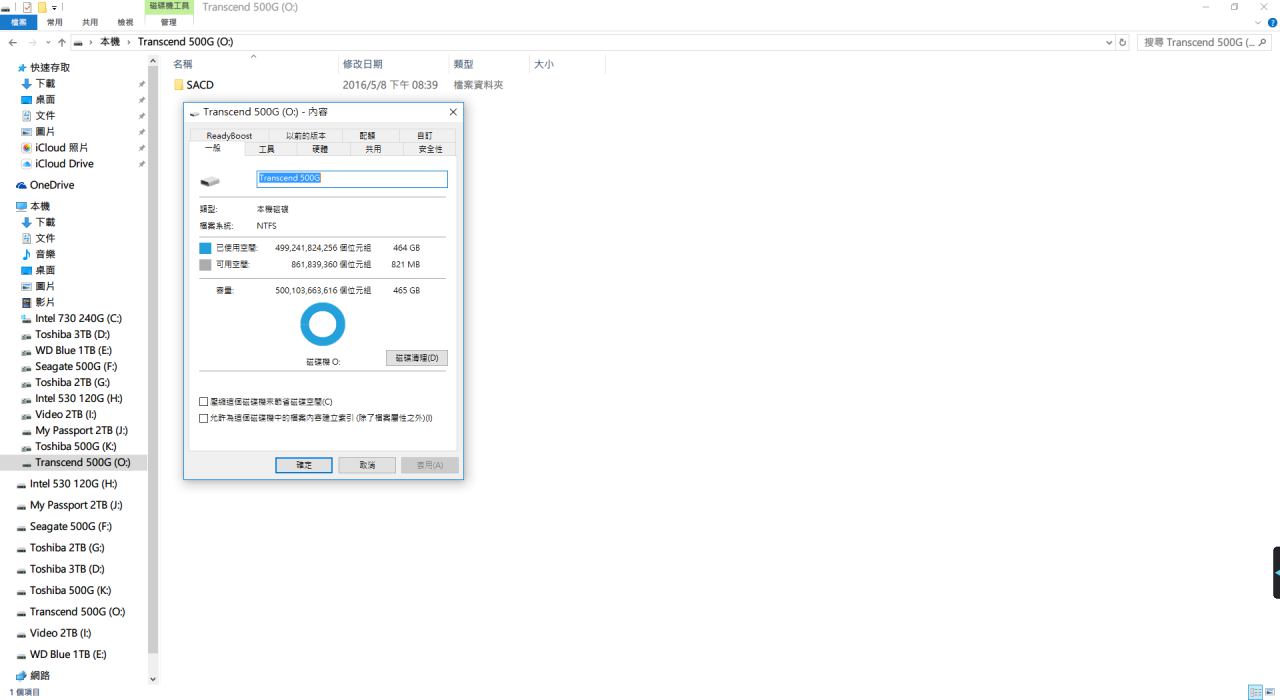Open 網路 in navigation pane
Viewport: 1280px width, 700px height.
tap(33, 676)
